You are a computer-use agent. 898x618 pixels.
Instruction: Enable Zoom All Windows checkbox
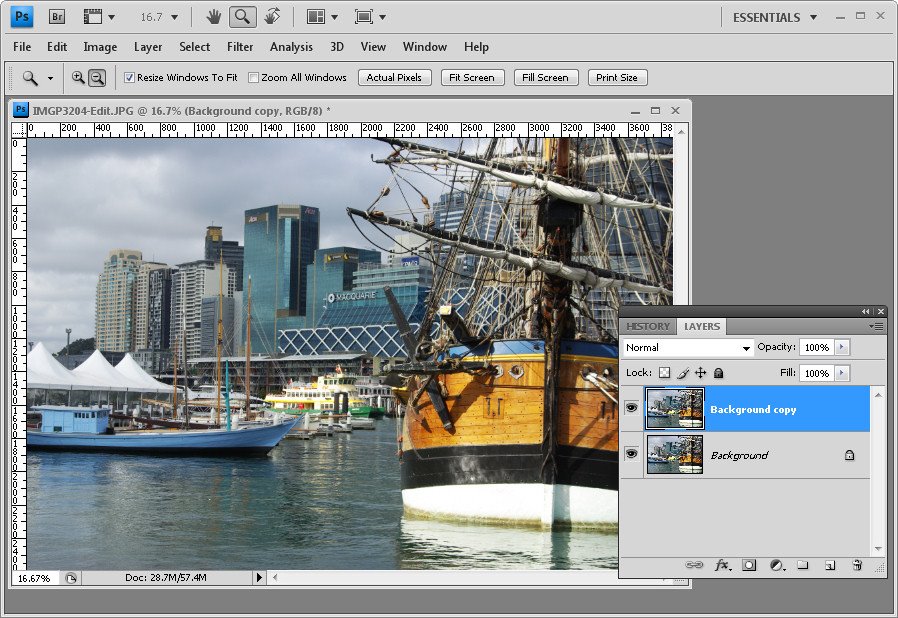[253, 77]
